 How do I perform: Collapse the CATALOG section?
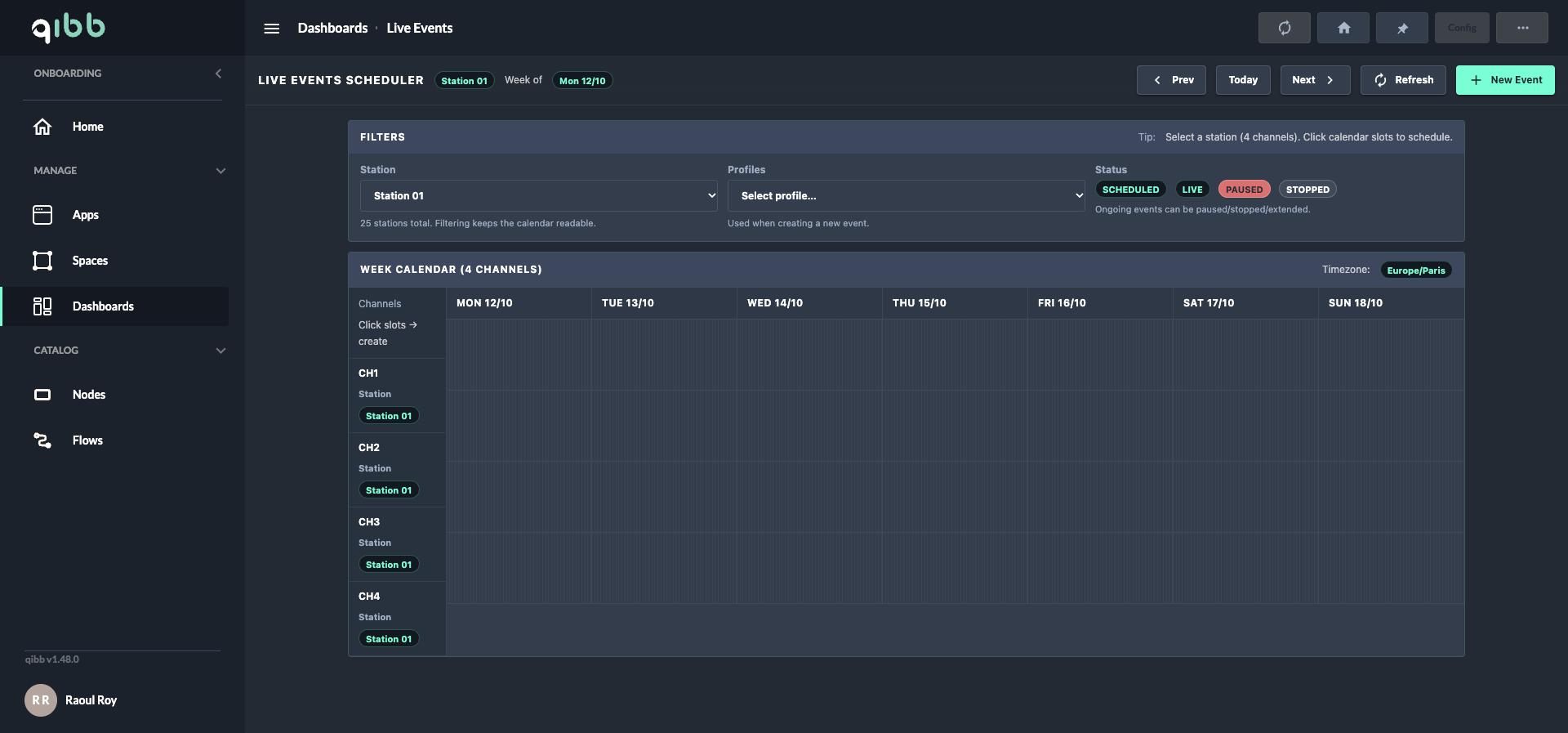(x=220, y=351)
